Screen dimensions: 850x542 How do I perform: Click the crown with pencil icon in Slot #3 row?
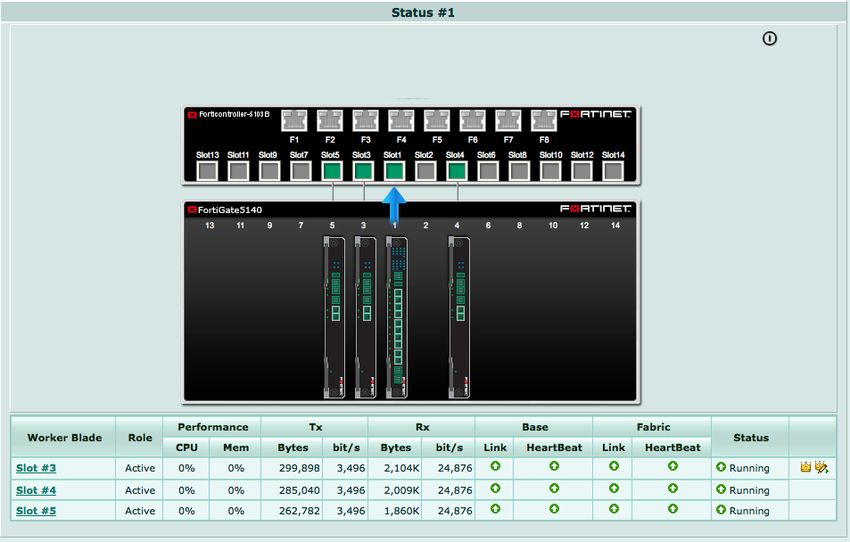(821, 467)
